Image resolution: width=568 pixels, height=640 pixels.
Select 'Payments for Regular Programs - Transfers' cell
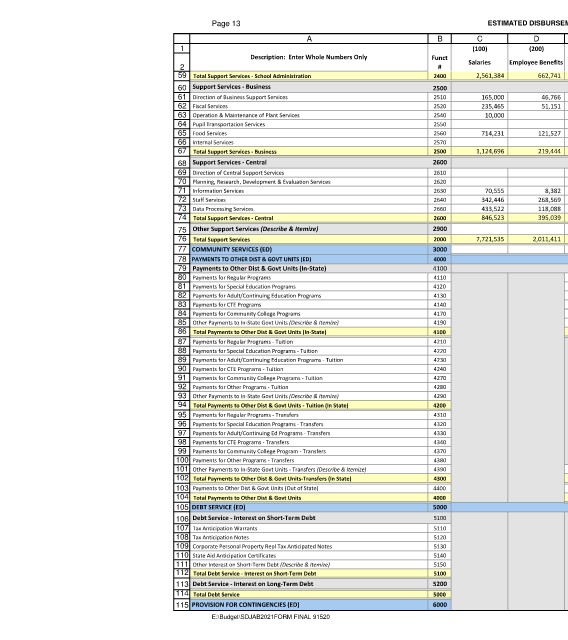point(309,415)
